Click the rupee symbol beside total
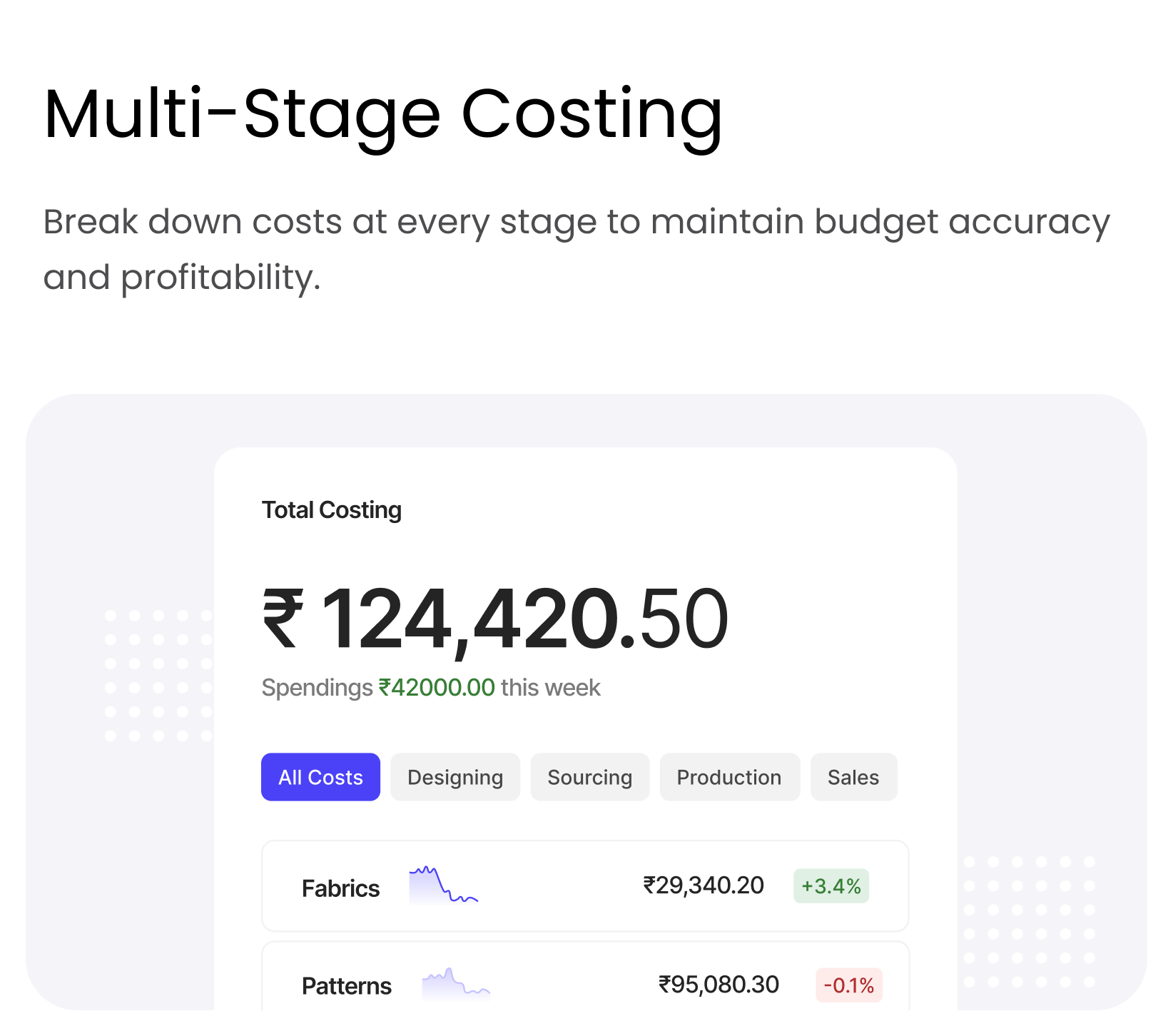 coord(283,618)
